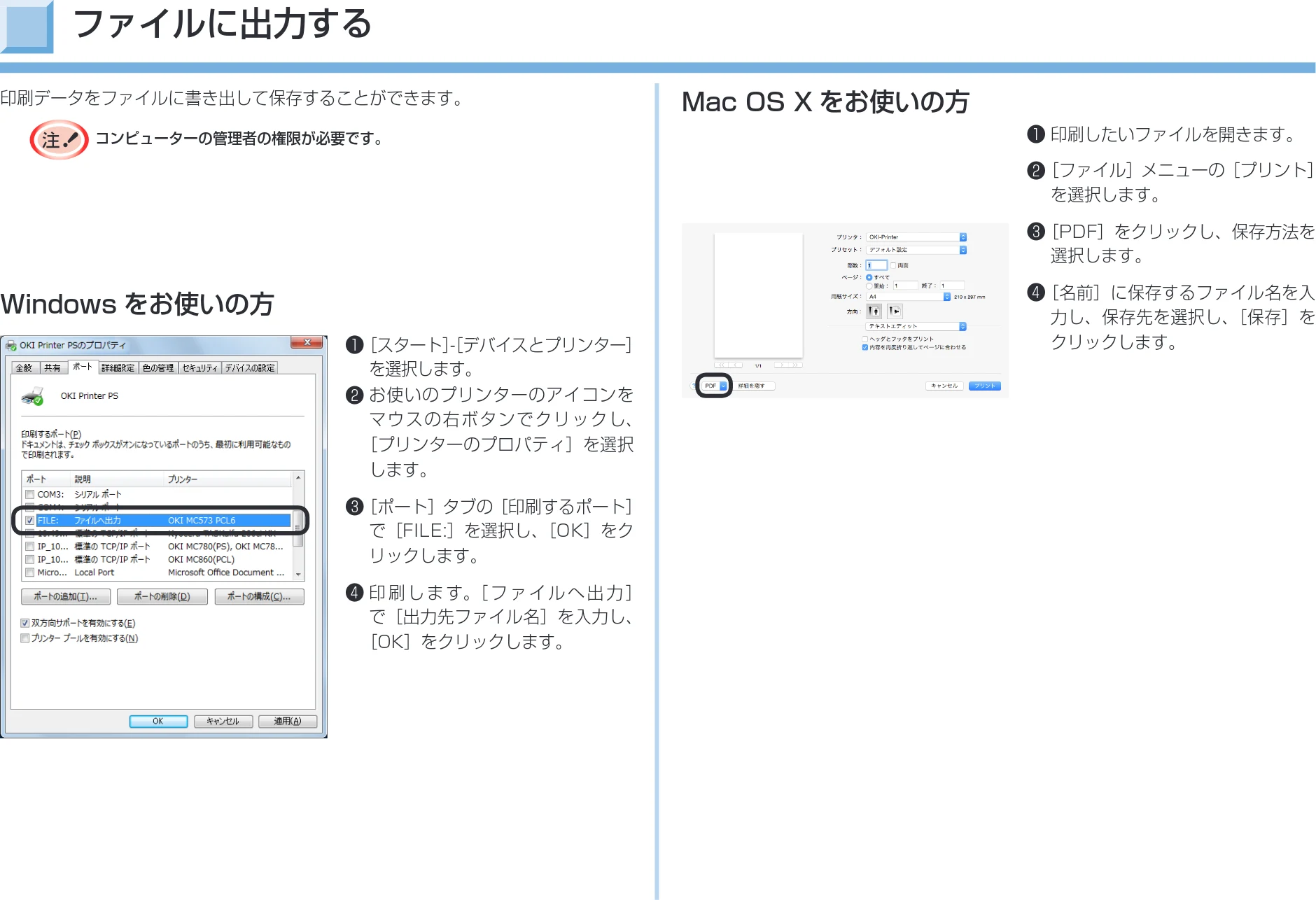Click OKI Printer PS printer icon in properties
Image resolution: width=1316 pixels, height=900 pixels.
coord(32,397)
